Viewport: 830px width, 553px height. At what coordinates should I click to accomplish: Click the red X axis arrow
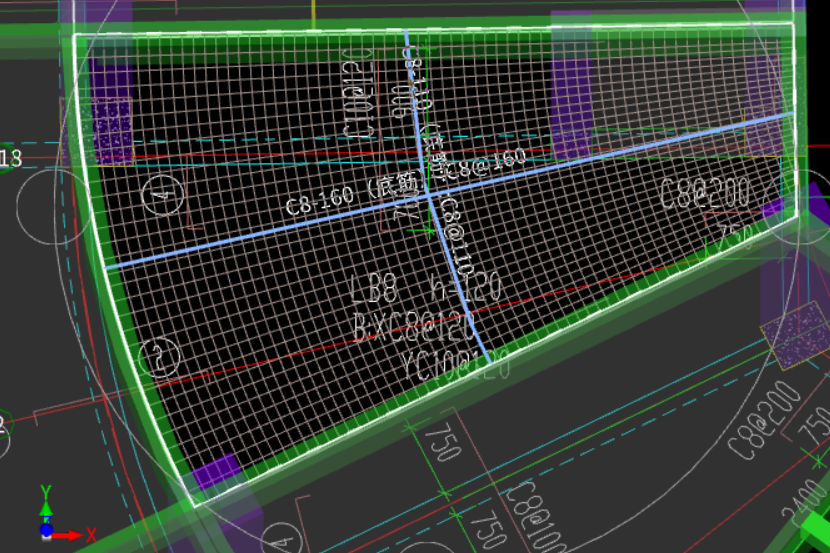[68, 536]
